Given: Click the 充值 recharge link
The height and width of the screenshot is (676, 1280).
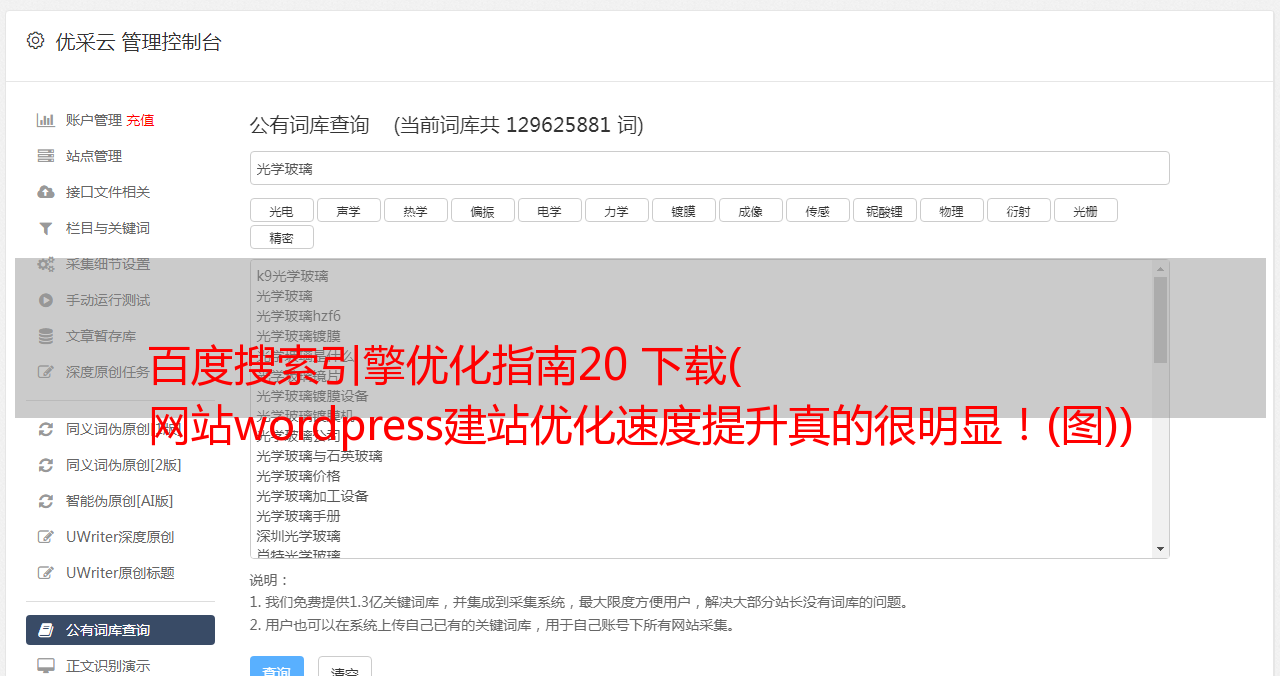Looking at the screenshot, I should (x=140, y=120).
